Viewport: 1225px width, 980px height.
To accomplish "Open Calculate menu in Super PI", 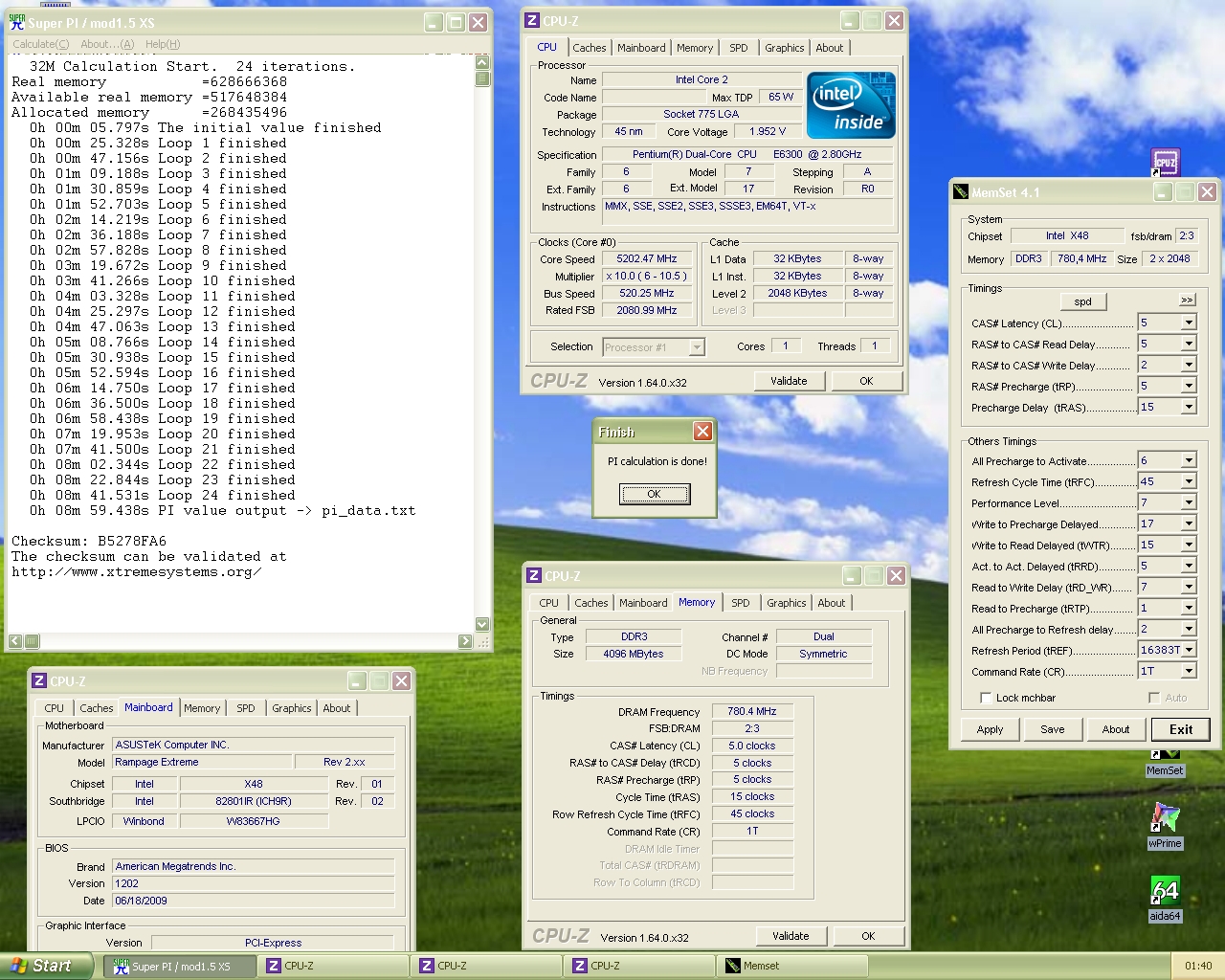I will tap(40, 44).
